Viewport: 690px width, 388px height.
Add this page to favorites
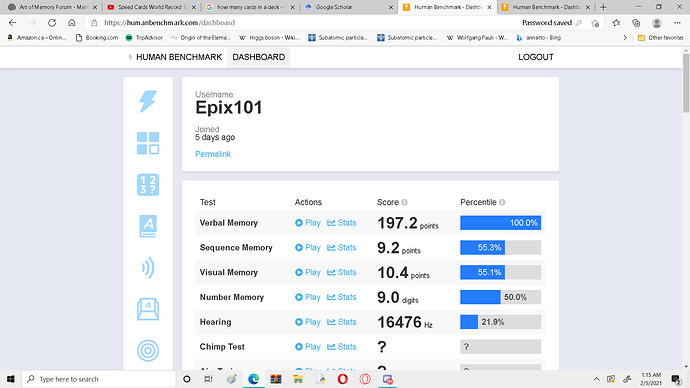pyautogui.click(x=595, y=23)
